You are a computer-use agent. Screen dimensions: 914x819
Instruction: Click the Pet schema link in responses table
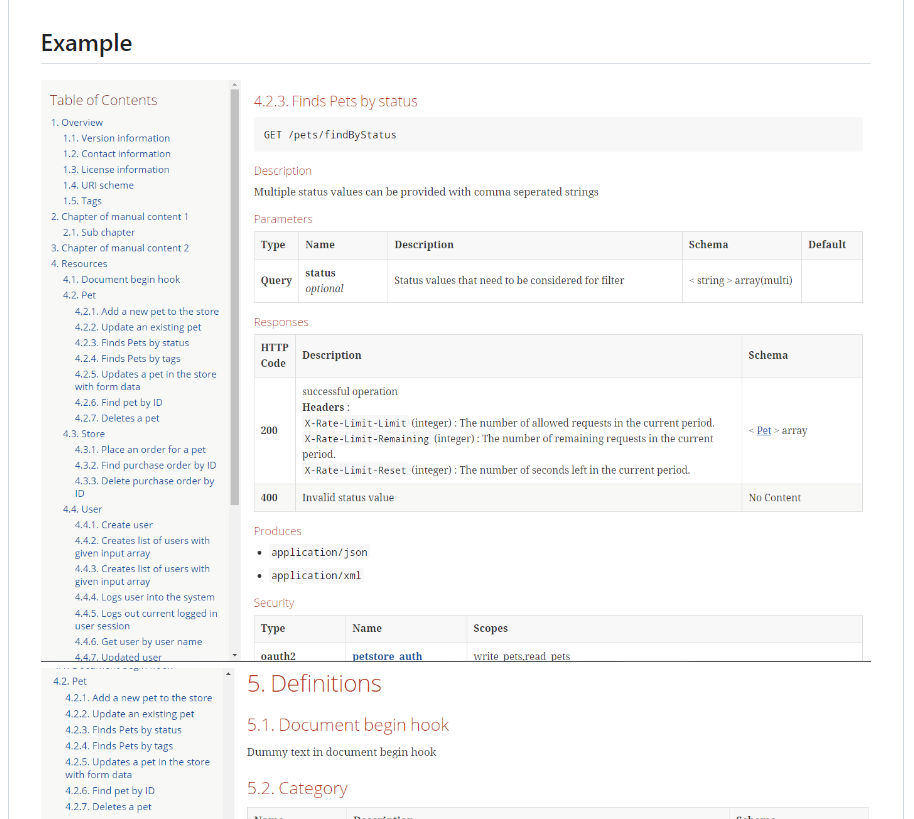click(x=764, y=430)
